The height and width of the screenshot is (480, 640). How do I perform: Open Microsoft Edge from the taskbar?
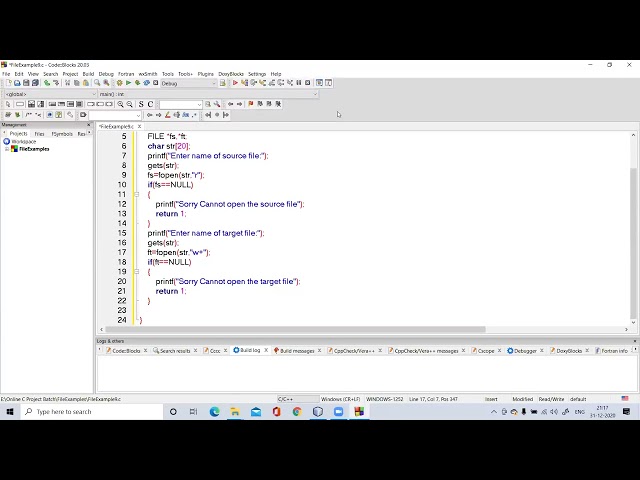tap(214, 411)
